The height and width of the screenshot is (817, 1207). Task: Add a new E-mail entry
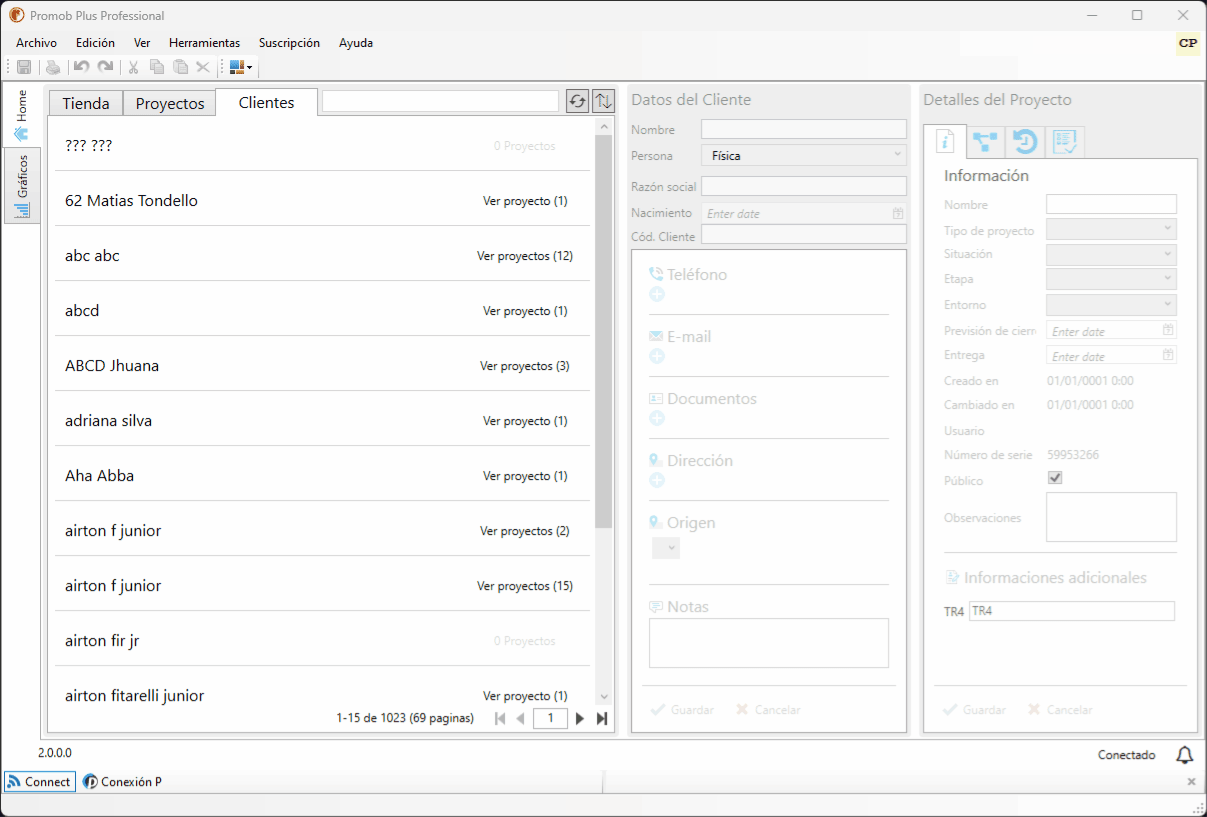click(x=657, y=356)
